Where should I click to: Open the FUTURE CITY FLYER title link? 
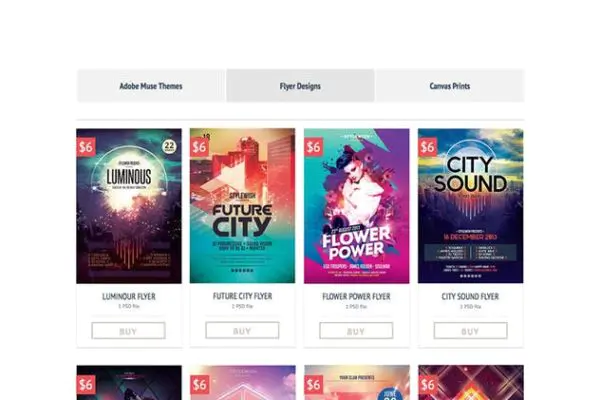(242, 296)
